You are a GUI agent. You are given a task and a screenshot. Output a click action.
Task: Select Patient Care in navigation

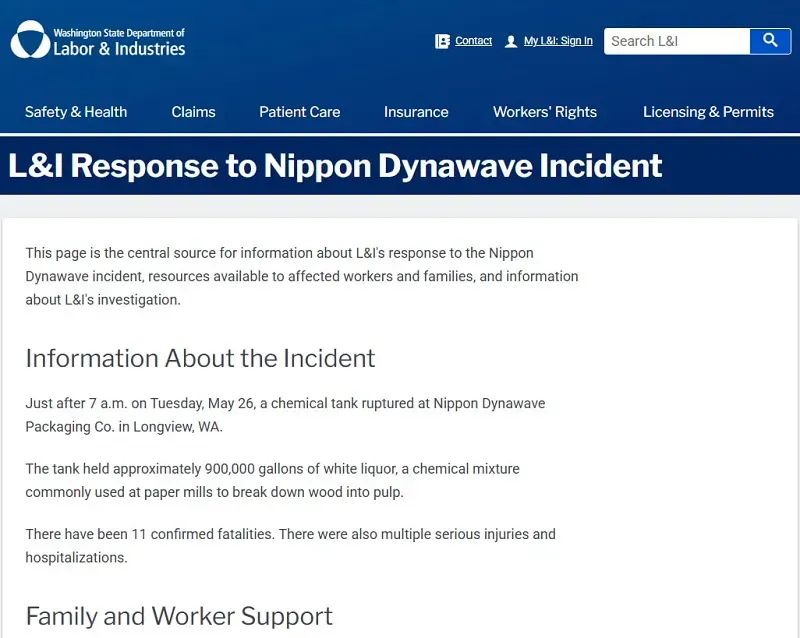299,112
